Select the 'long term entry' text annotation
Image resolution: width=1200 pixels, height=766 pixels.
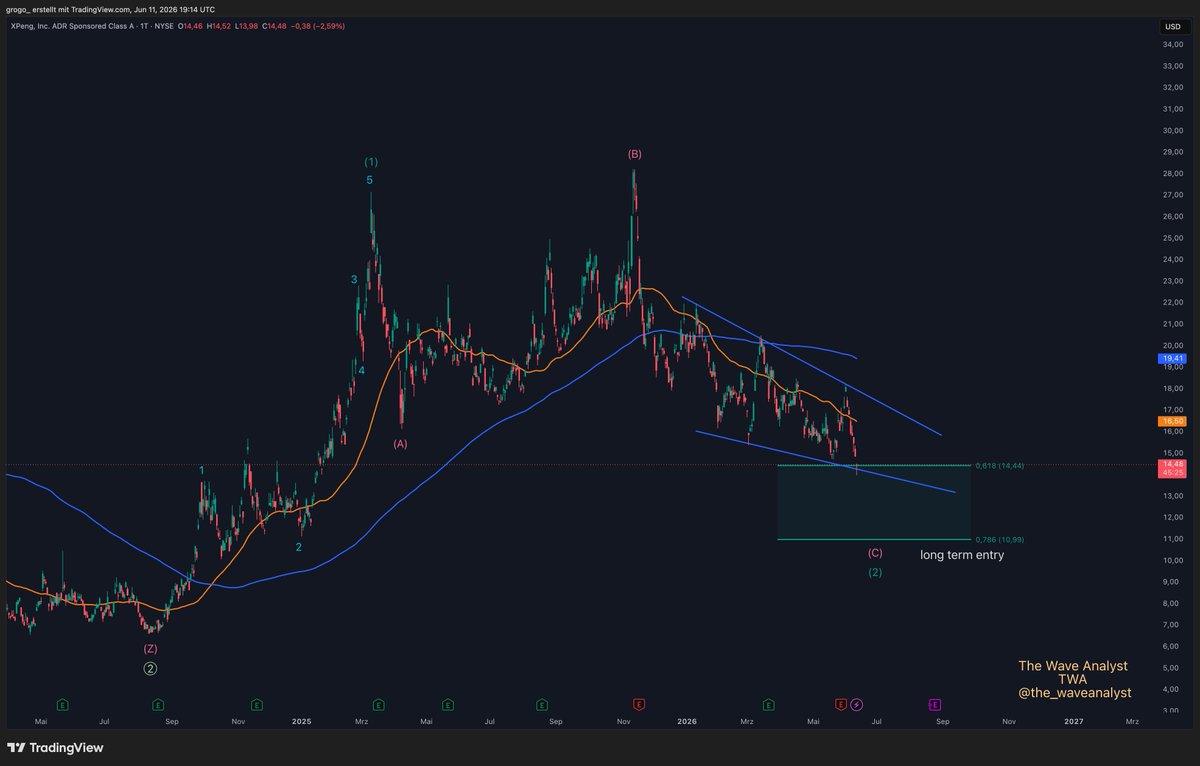click(962, 554)
